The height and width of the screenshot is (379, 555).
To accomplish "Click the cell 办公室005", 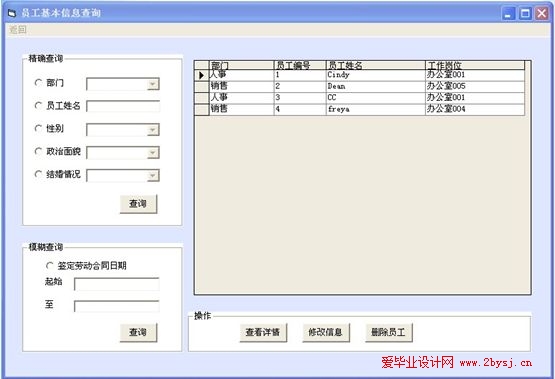I will (475, 87).
